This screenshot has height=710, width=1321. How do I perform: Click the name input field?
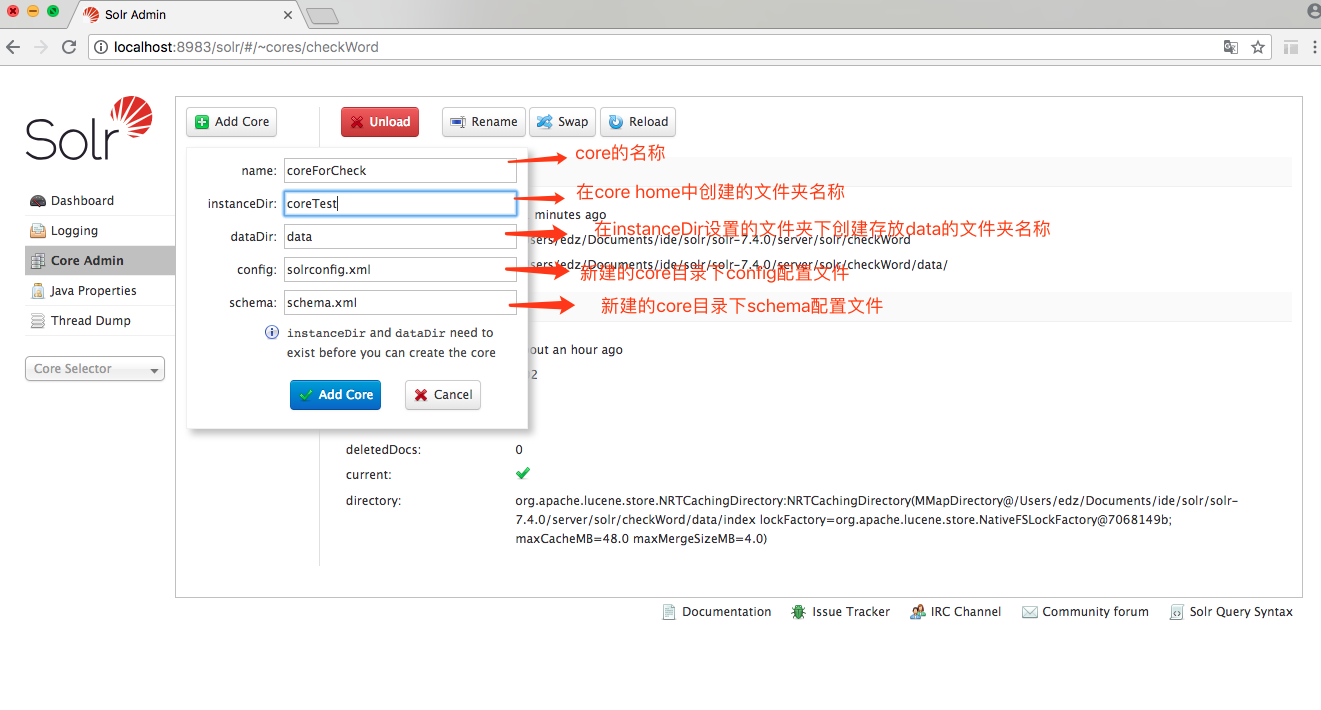pos(400,171)
